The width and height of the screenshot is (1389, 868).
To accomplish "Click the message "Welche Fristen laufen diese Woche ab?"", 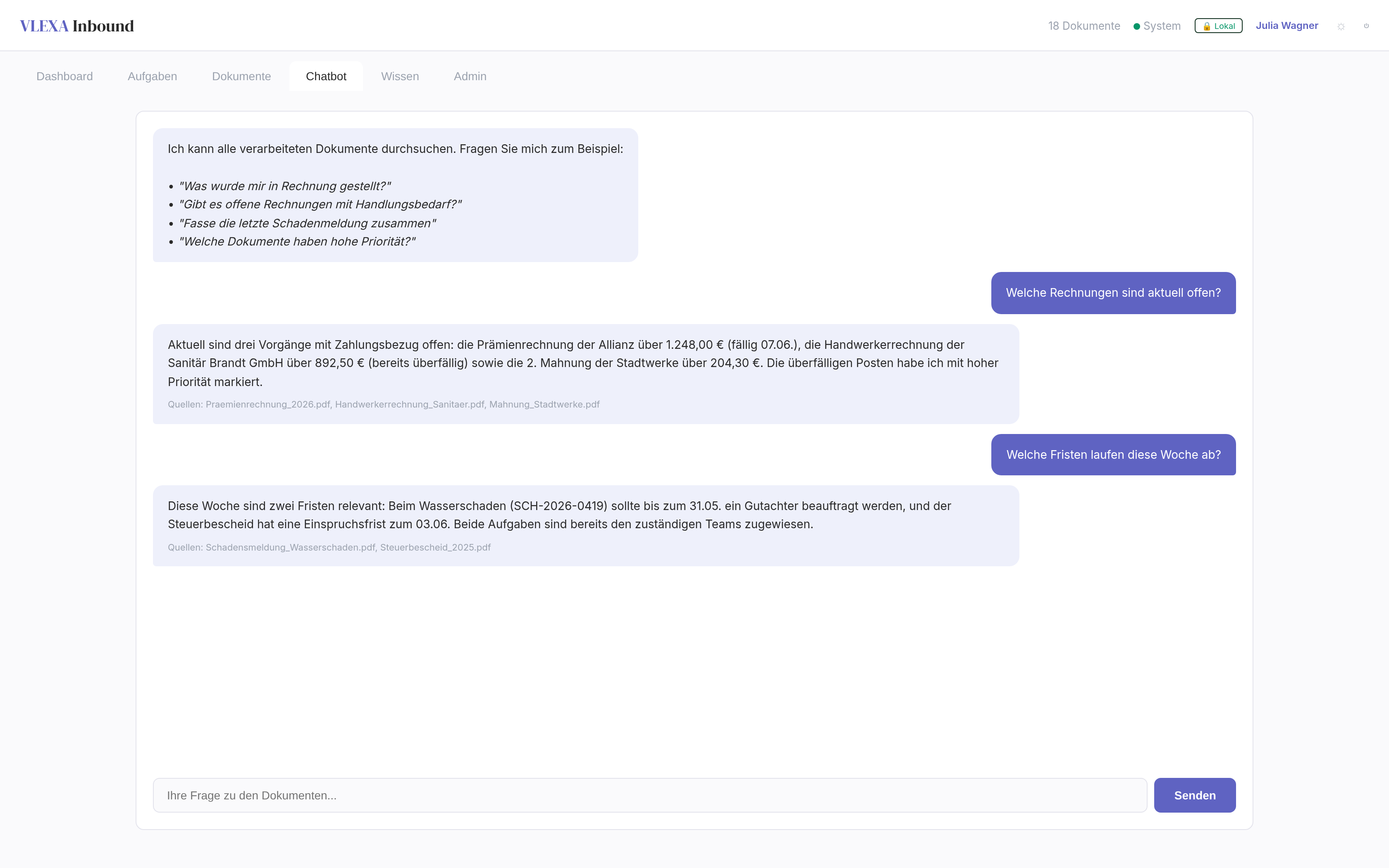I will [x=1113, y=455].
